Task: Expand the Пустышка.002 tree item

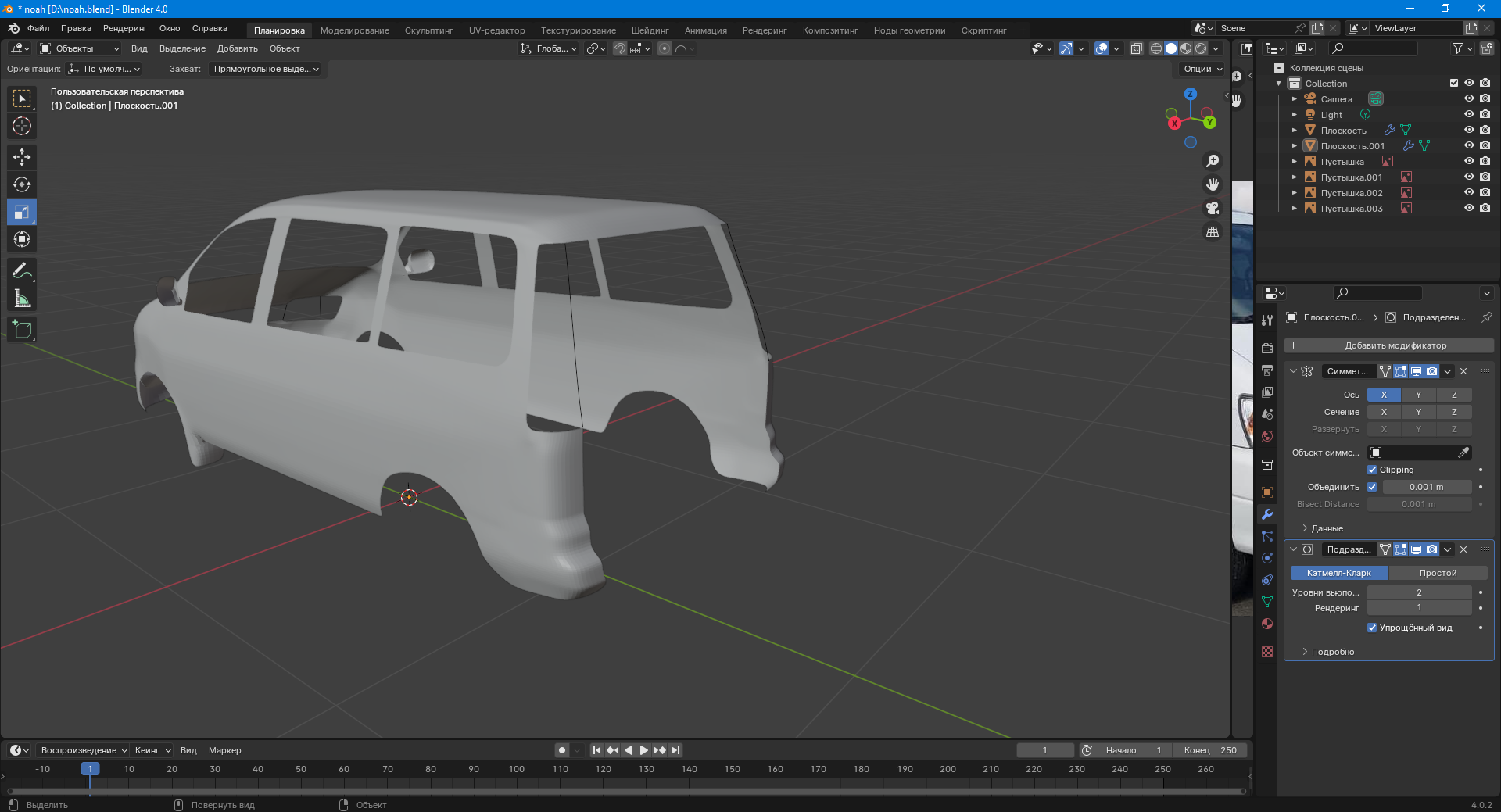Action: point(1295,193)
